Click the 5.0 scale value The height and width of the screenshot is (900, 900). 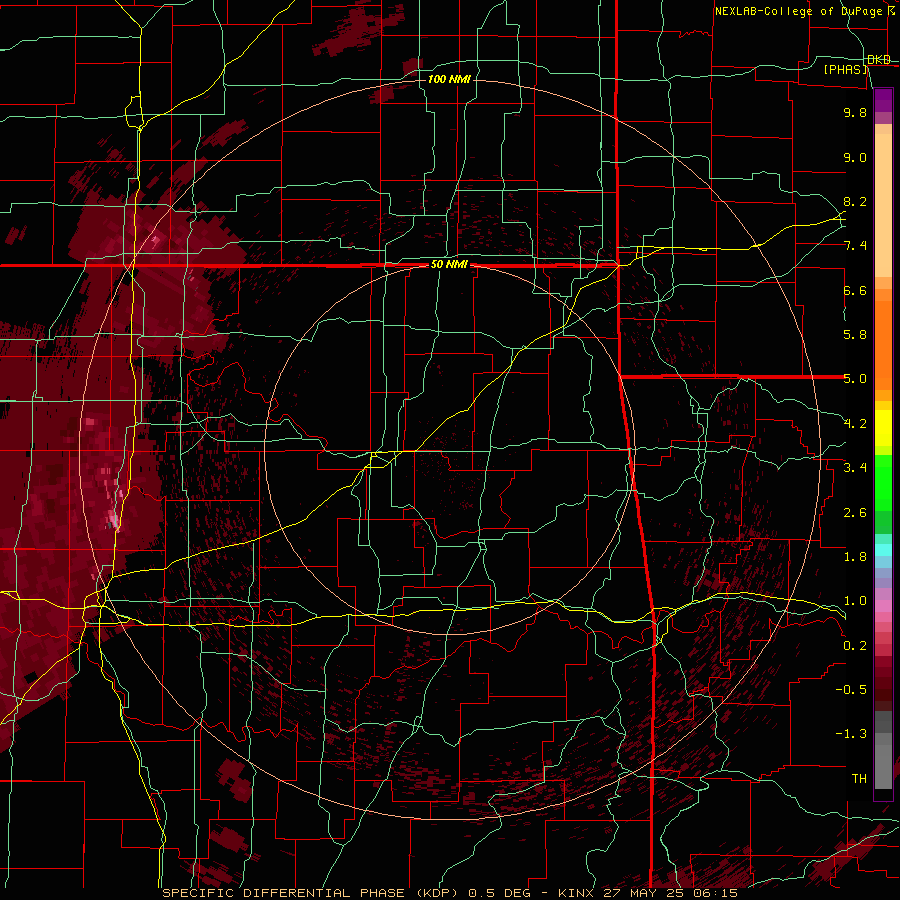click(x=855, y=379)
